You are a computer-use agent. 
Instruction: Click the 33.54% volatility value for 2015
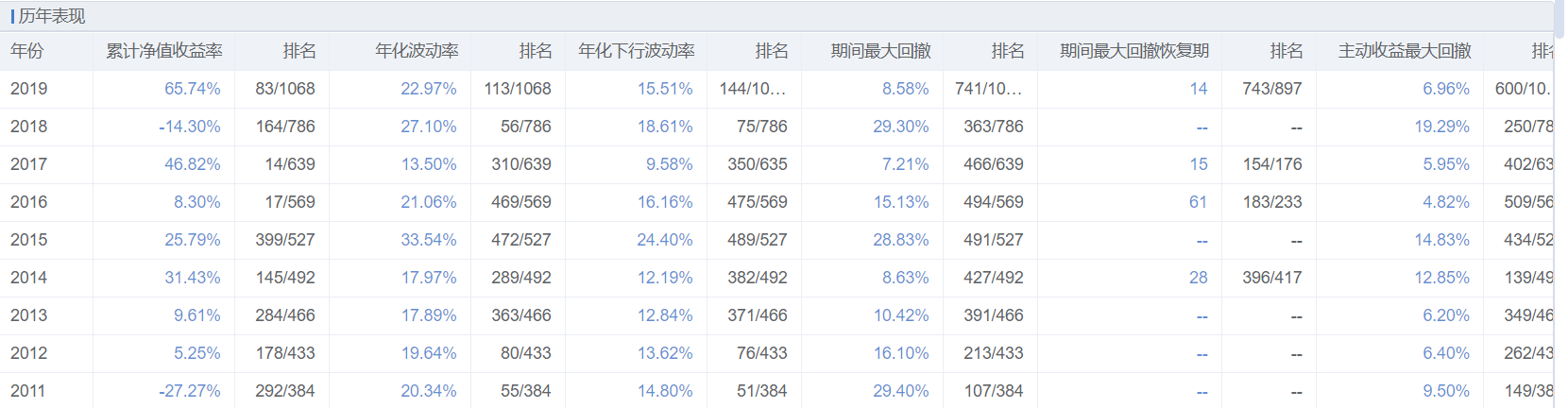pyautogui.click(x=428, y=240)
